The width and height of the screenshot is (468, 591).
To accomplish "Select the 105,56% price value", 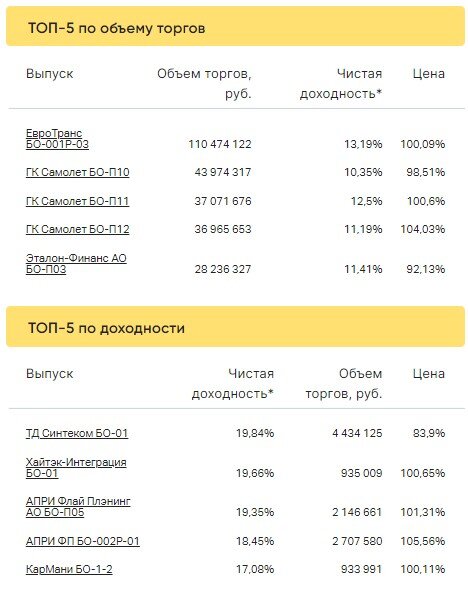I will [x=423, y=541].
